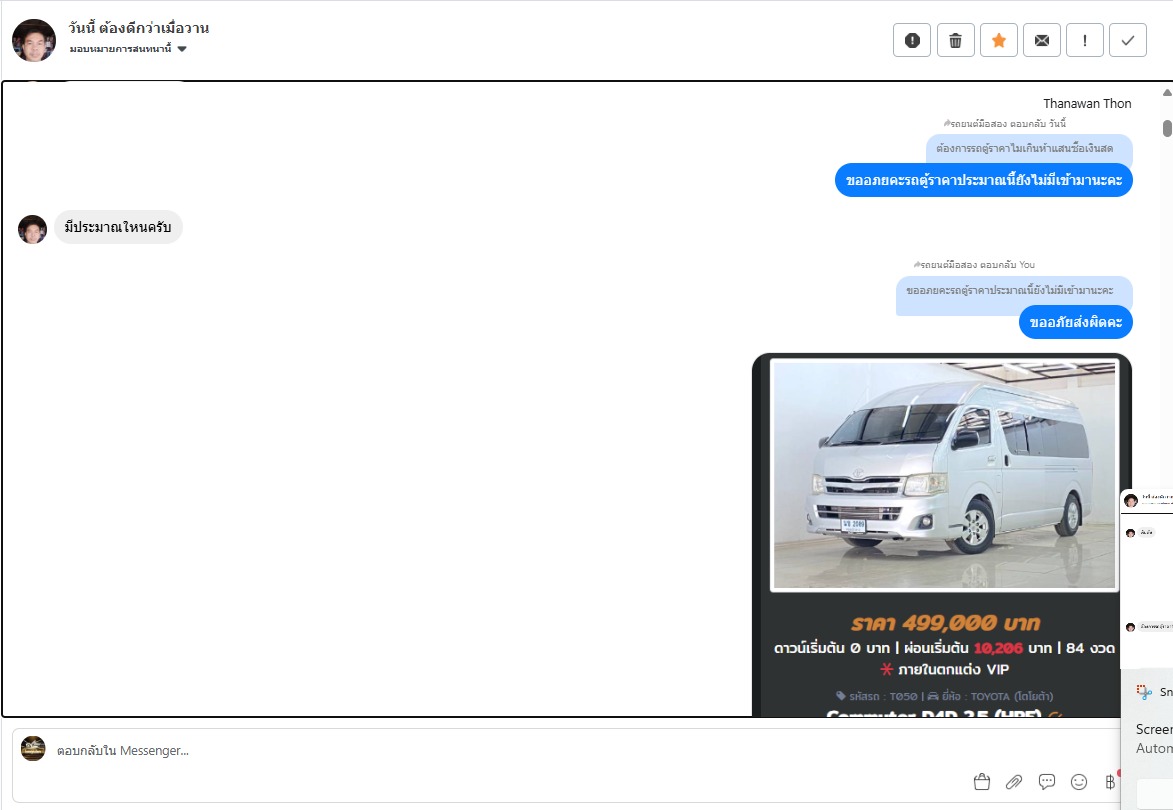The image size is (1173, 810).
Task: Open customer name วันนี้ ต้องดีกว่าเมื่อวาน
Action: [x=138, y=28]
